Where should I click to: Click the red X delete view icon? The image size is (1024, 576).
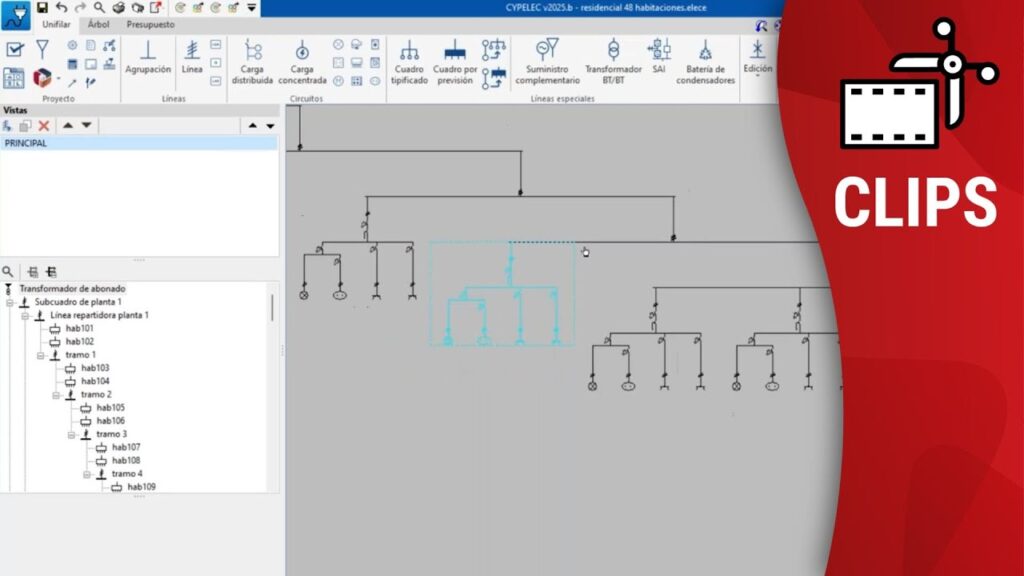[44, 126]
